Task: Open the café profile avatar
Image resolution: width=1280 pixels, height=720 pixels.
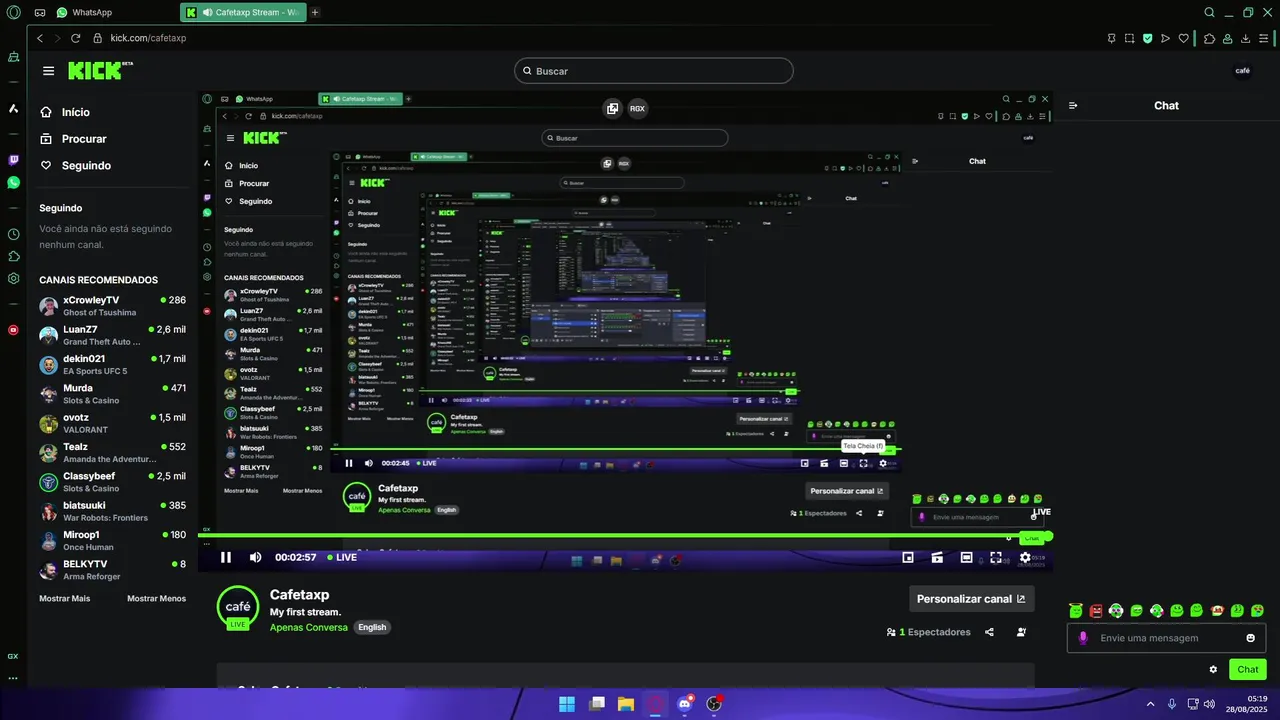Action: pos(1243,70)
